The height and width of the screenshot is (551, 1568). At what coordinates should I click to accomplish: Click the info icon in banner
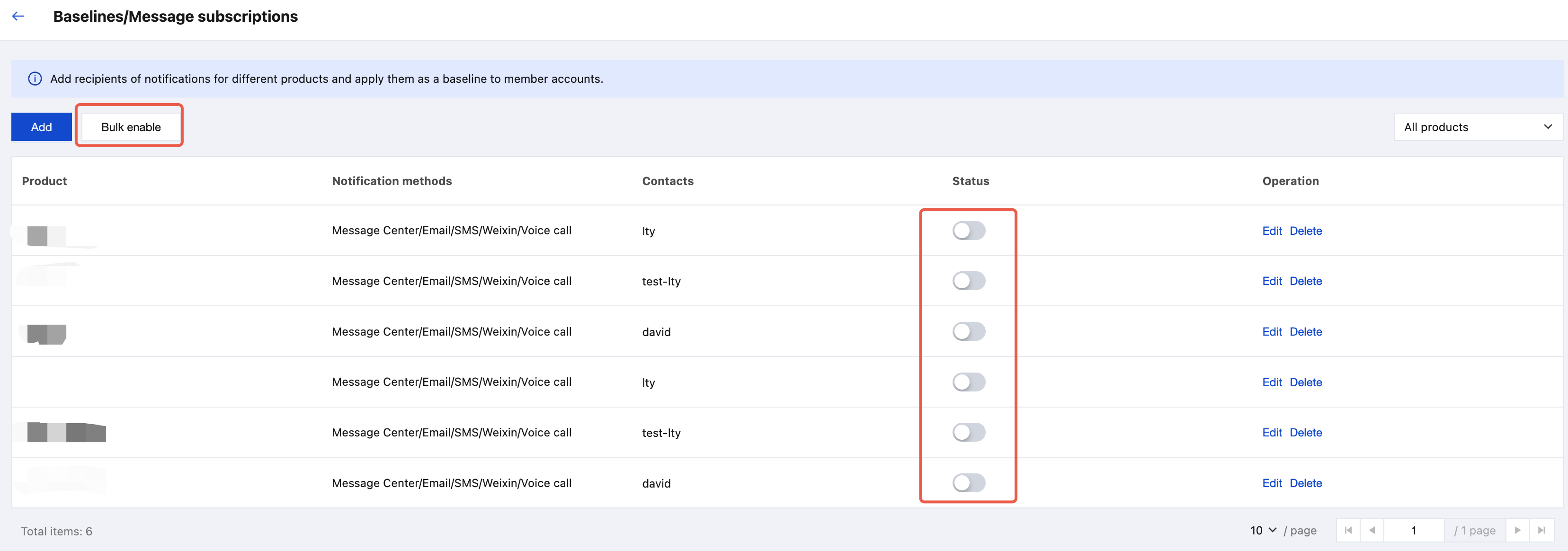35,79
